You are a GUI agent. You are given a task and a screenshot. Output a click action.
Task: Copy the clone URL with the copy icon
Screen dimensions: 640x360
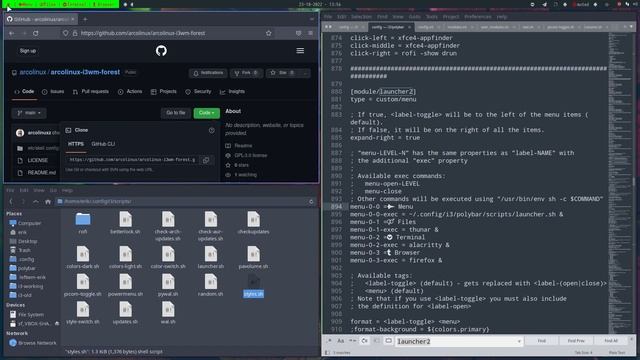point(206,160)
